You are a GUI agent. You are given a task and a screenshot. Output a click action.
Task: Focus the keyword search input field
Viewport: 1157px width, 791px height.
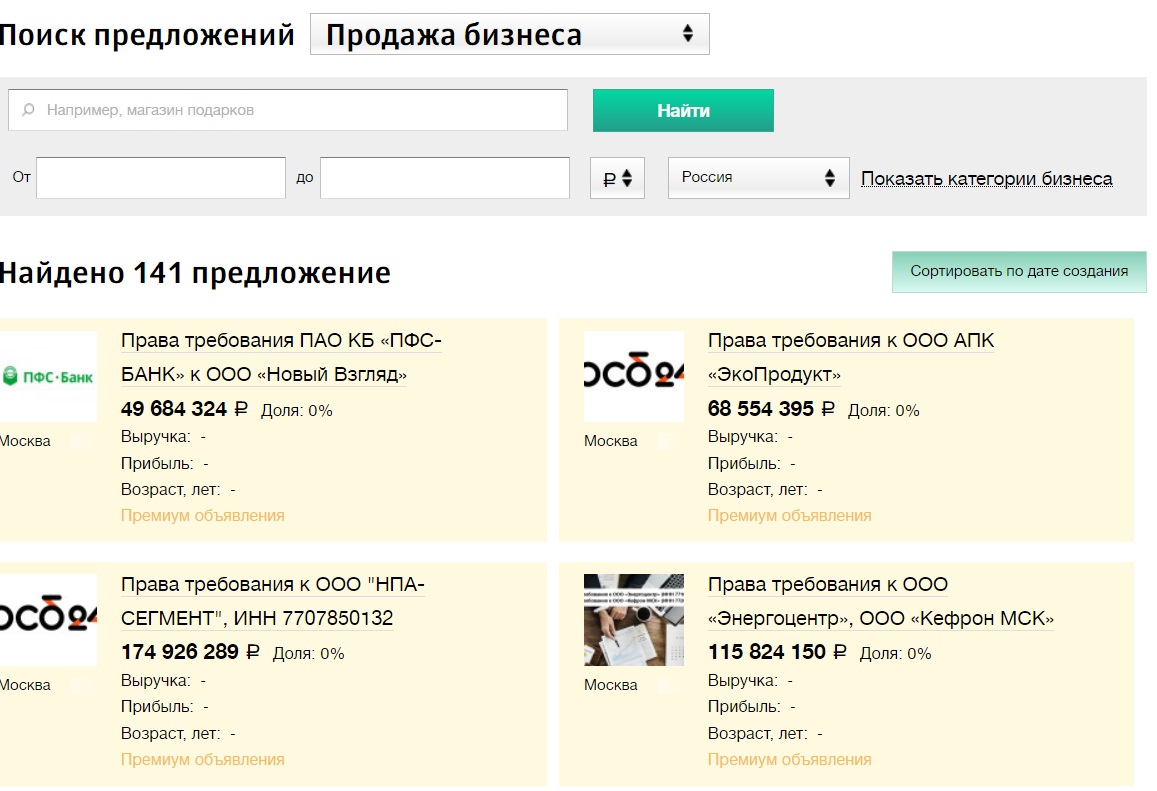click(288, 110)
